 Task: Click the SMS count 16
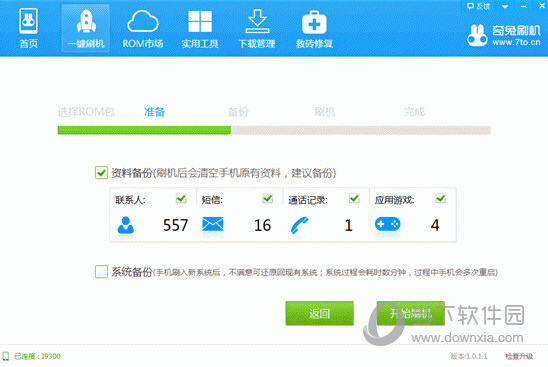262,225
